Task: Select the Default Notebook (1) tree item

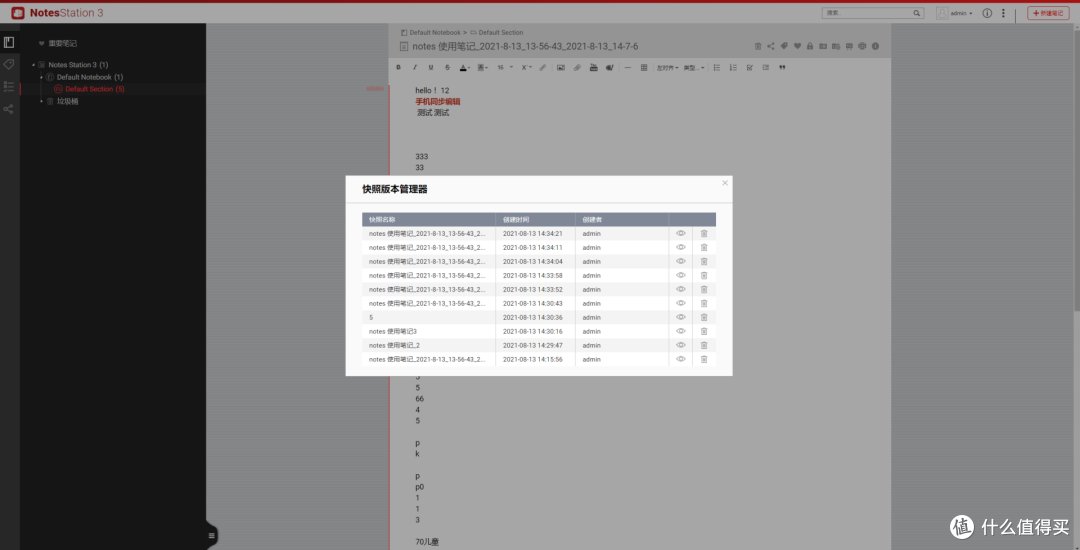Action: pyautogui.click(x=90, y=77)
